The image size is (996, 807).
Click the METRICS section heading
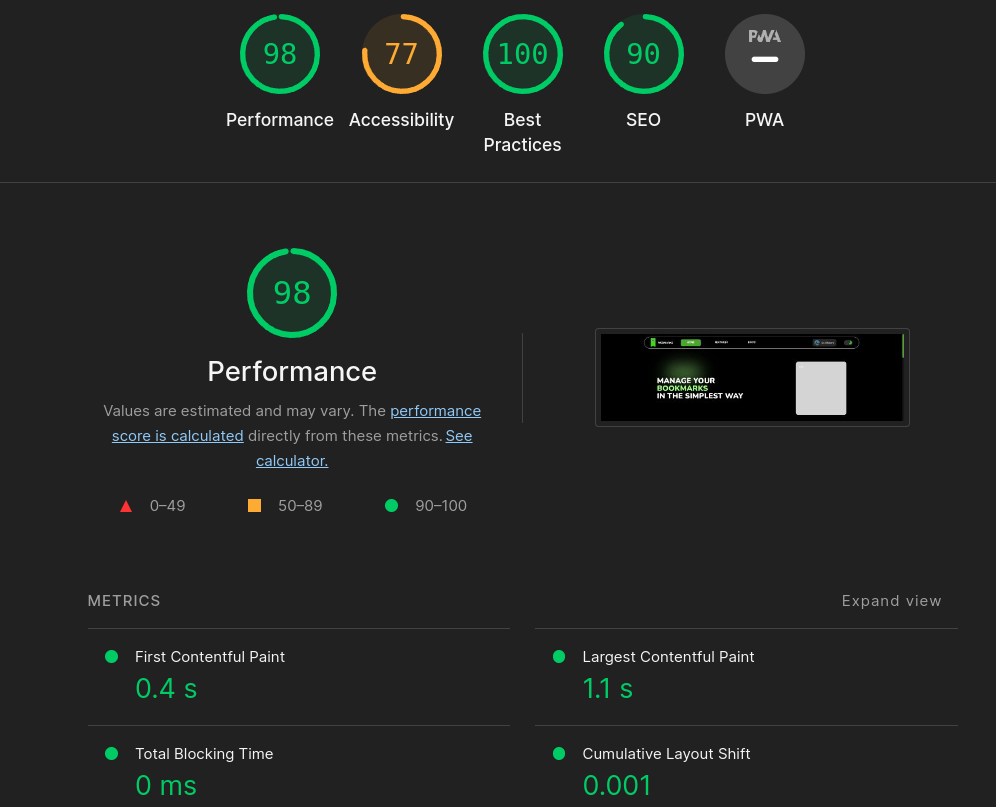pos(124,601)
